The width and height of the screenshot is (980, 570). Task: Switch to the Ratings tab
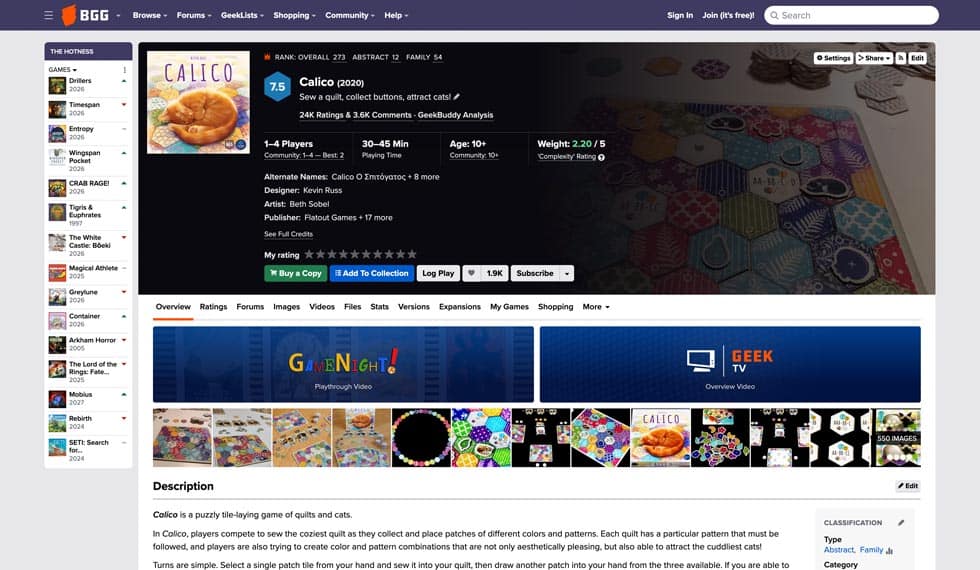coord(213,307)
